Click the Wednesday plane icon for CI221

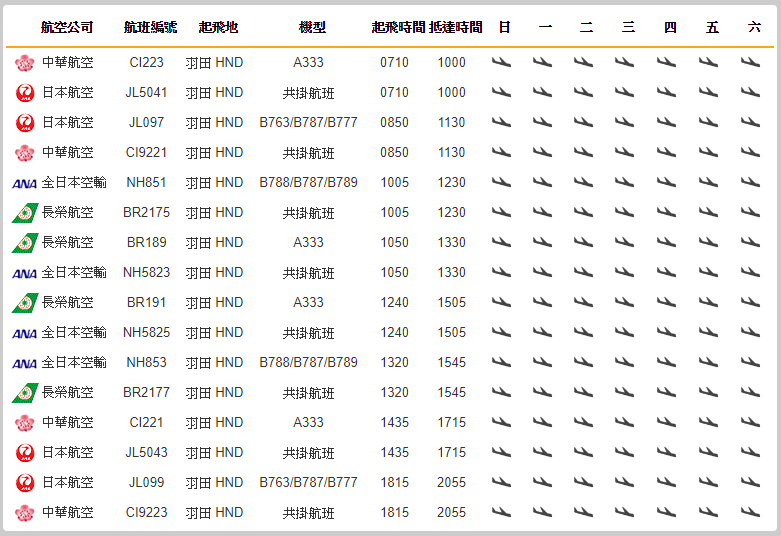click(x=624, y=422)
